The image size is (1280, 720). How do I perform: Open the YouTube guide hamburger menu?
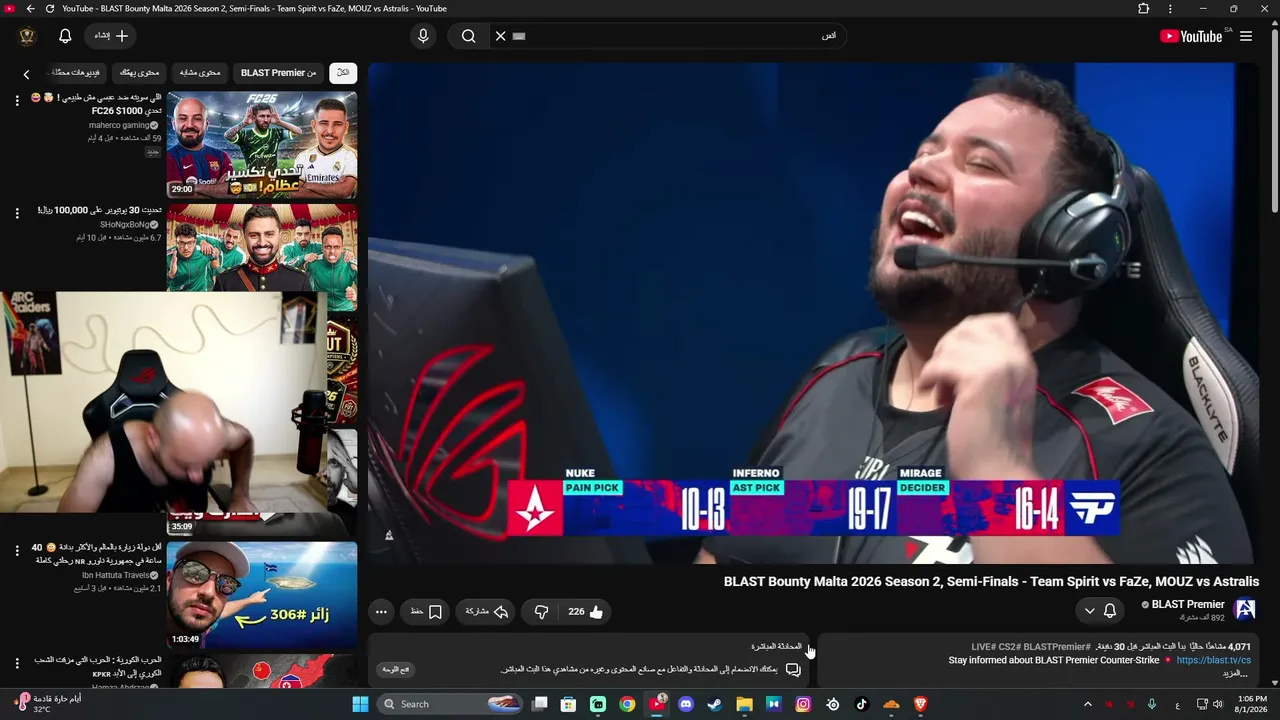point(1246,36)
